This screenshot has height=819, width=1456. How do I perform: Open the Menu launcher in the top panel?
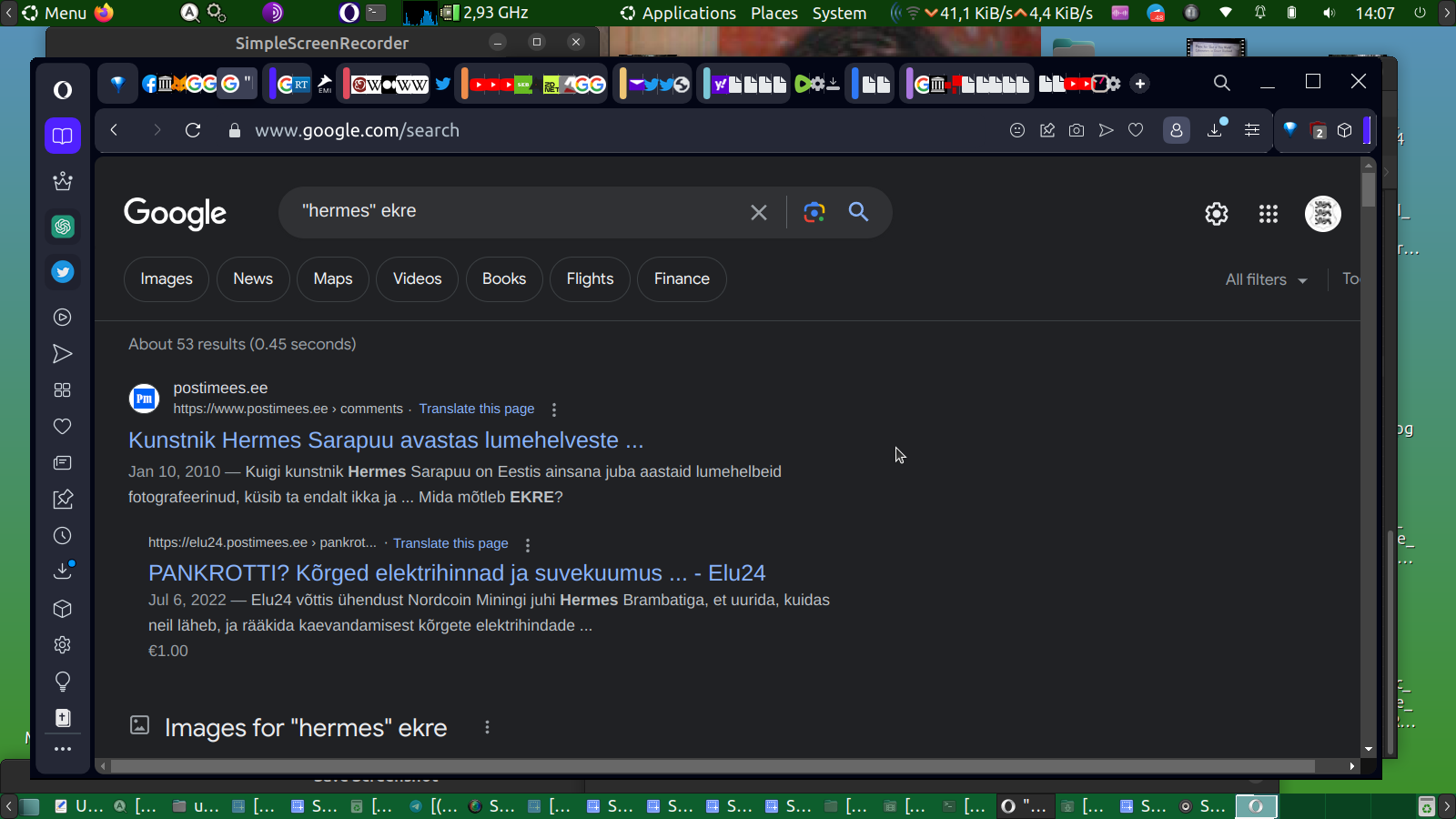55,13
